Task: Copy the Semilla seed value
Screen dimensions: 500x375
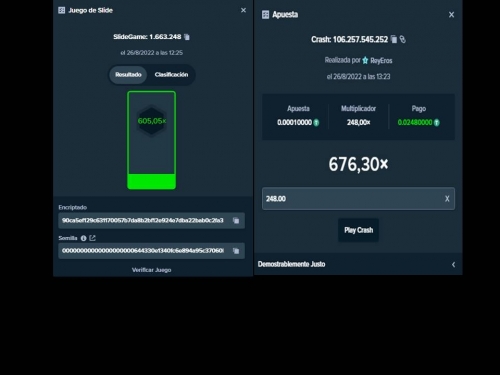Action: [x=236, y=251]
